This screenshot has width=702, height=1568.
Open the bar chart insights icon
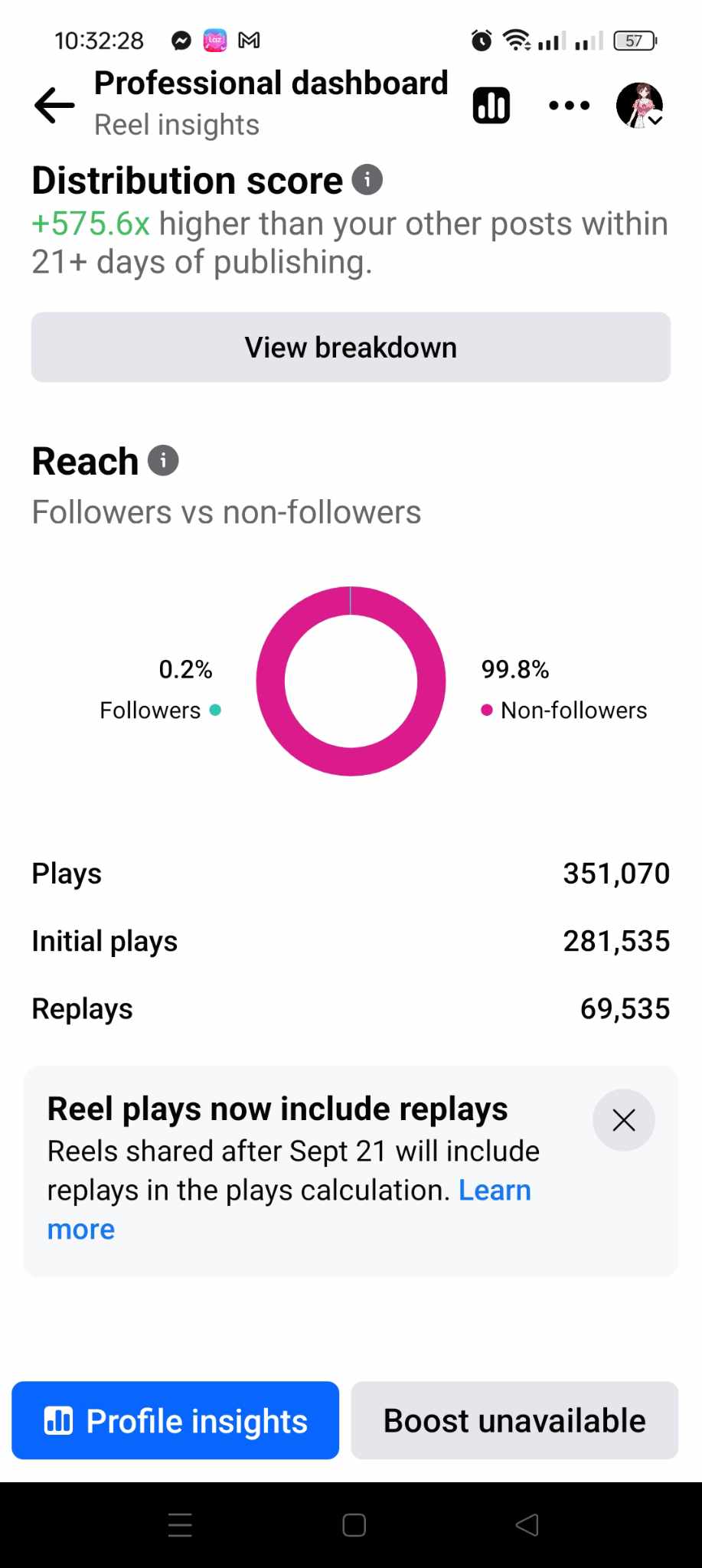pos(491,106)
